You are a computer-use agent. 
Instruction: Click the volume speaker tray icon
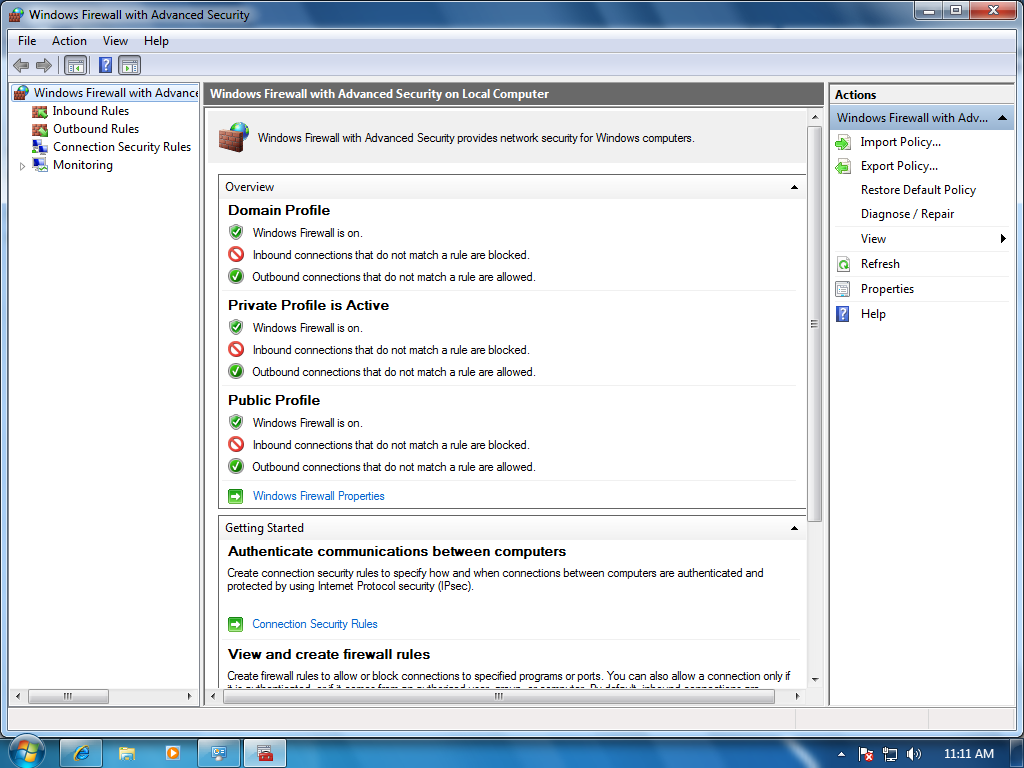pos(914,754)
